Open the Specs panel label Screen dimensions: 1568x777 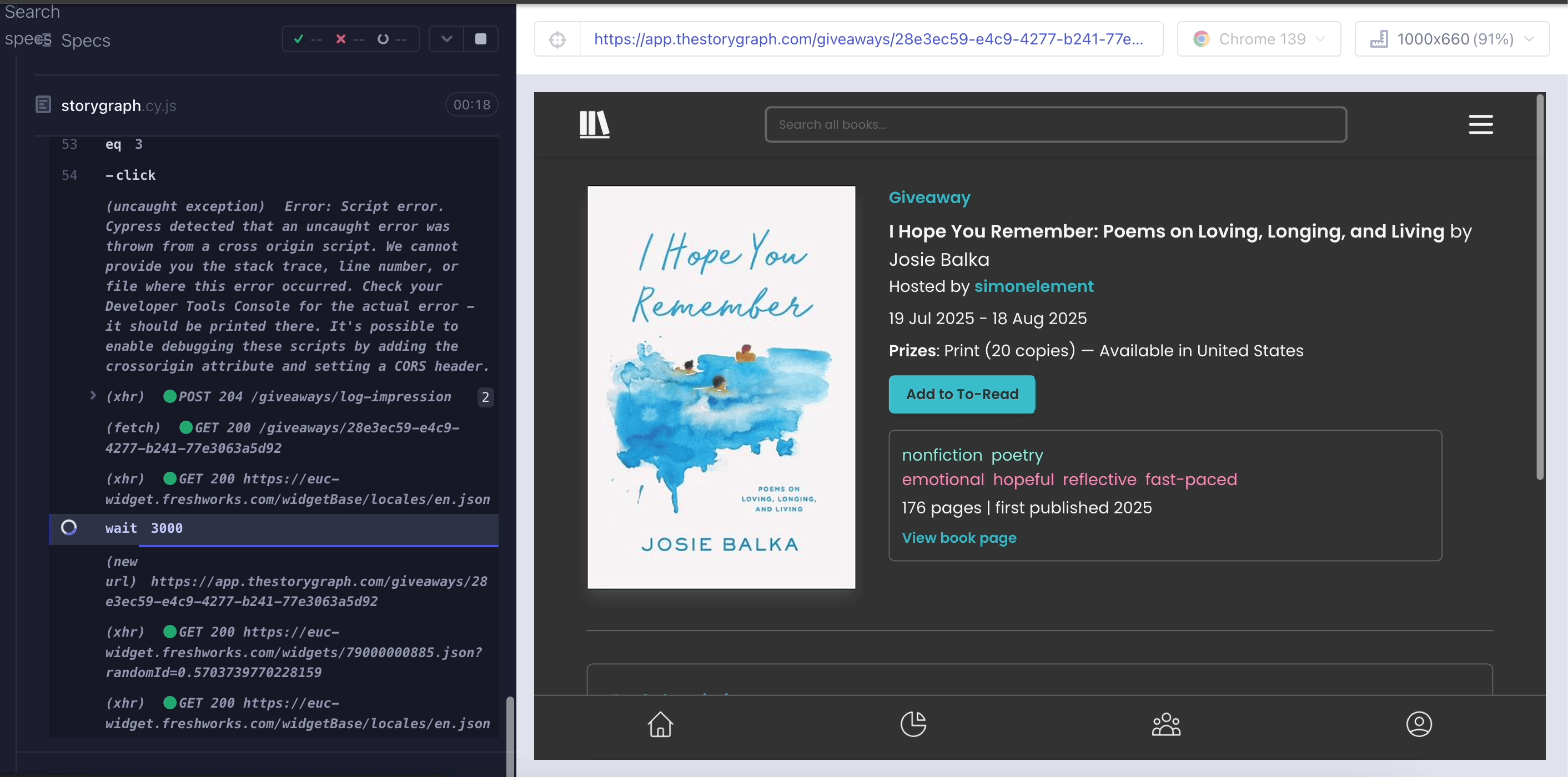(x=86, y=40)
